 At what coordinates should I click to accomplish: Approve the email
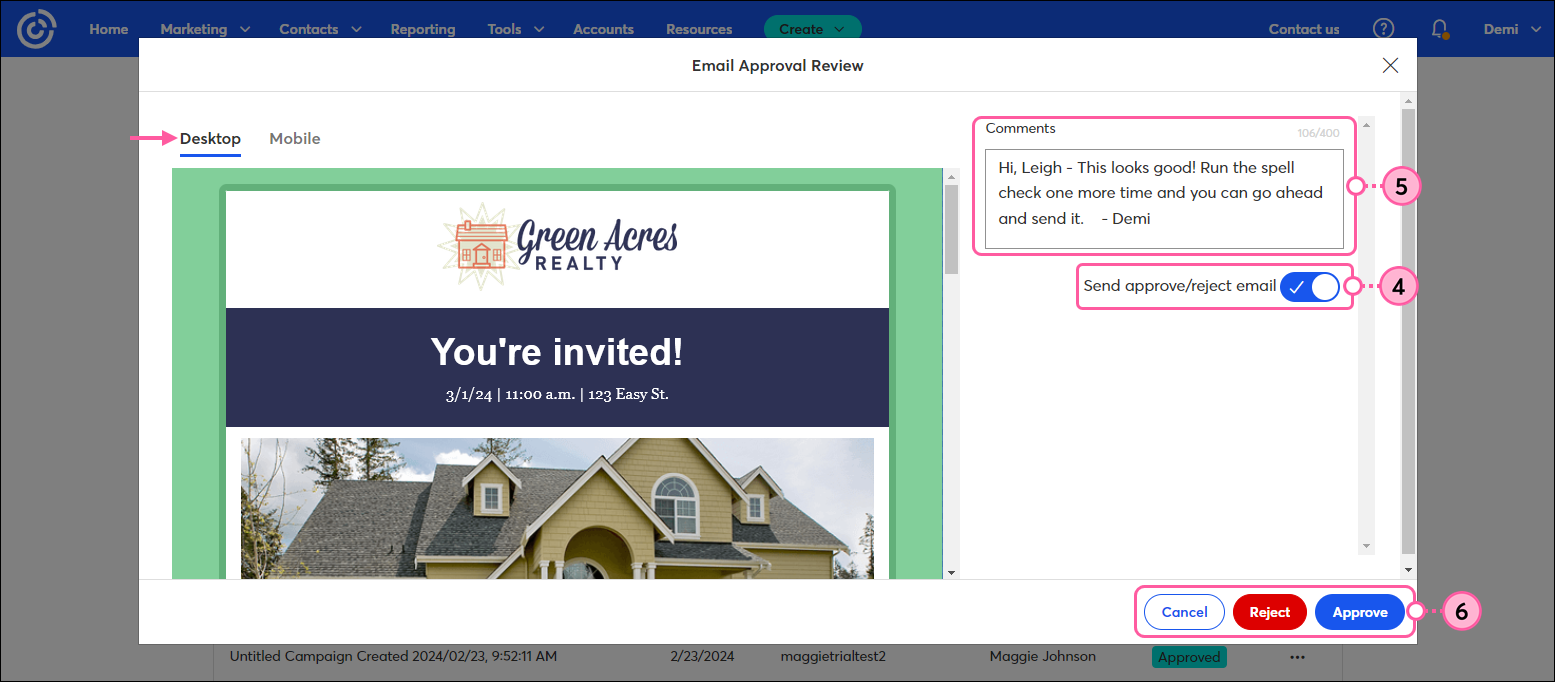1360,612
